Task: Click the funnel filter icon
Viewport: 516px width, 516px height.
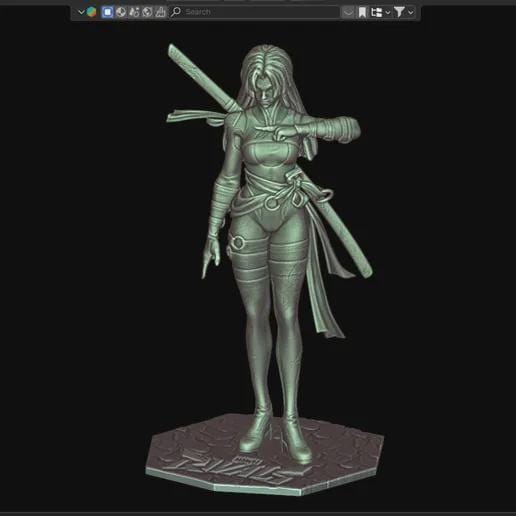Action: click(399, 12)
